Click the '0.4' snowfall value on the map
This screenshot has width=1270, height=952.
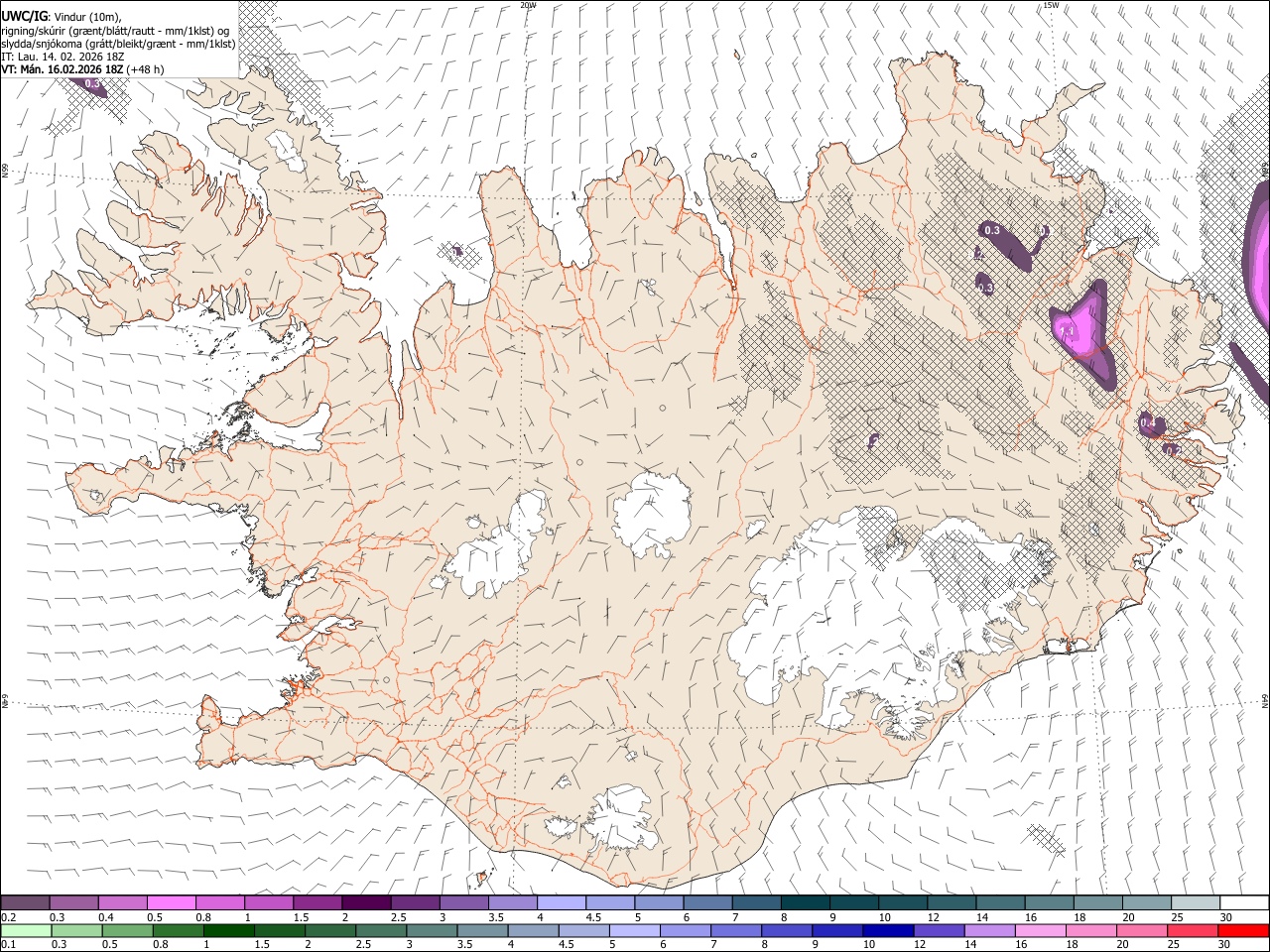tap(1148, 423)
